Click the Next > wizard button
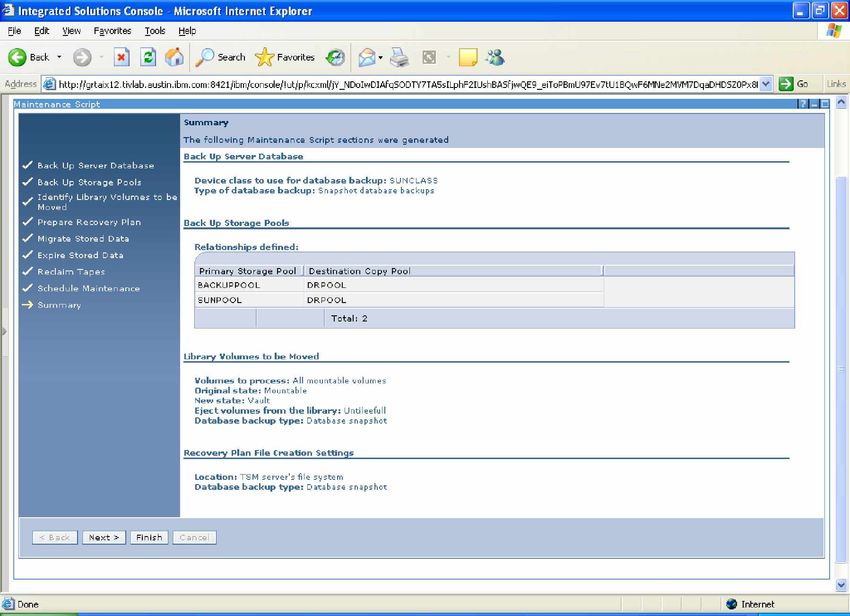 pyautogui.click(x=104, y=537)
